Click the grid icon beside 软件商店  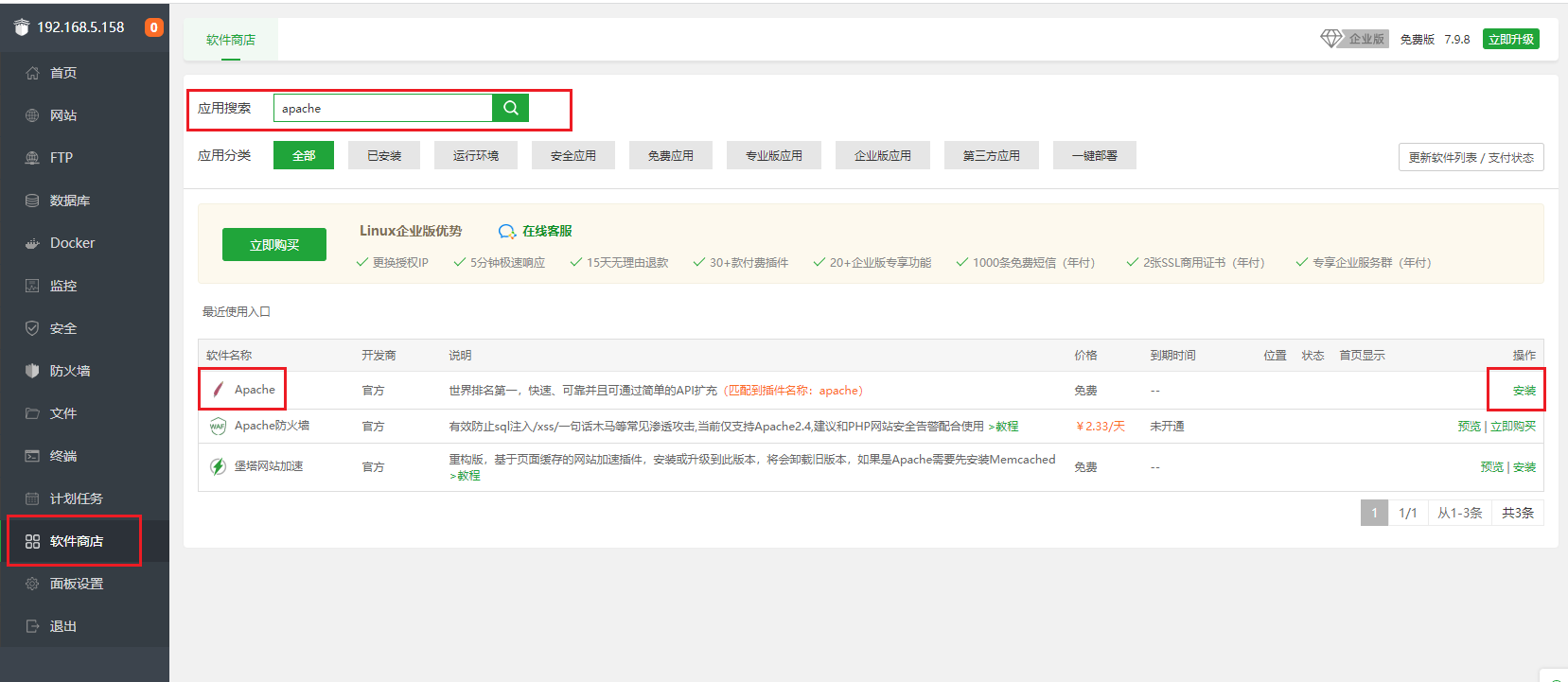[32, 541]
